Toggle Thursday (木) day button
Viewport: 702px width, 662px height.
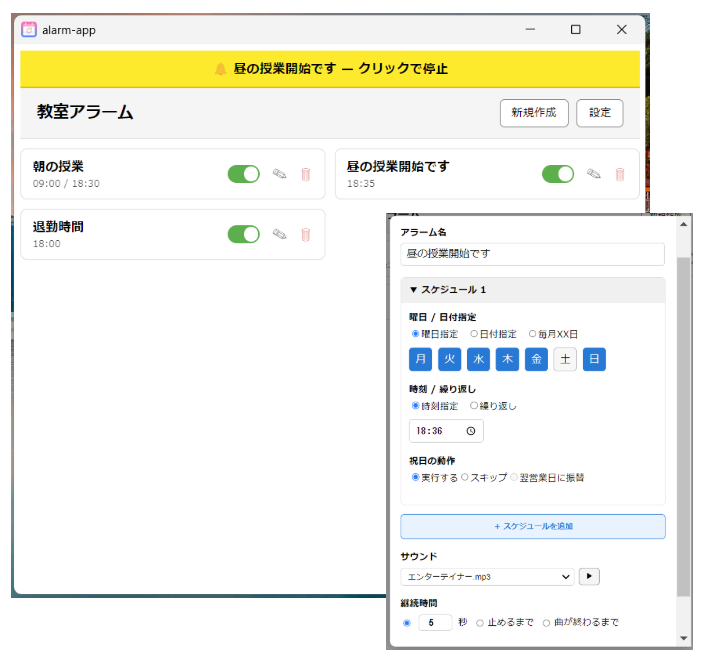tap(507, 359)
